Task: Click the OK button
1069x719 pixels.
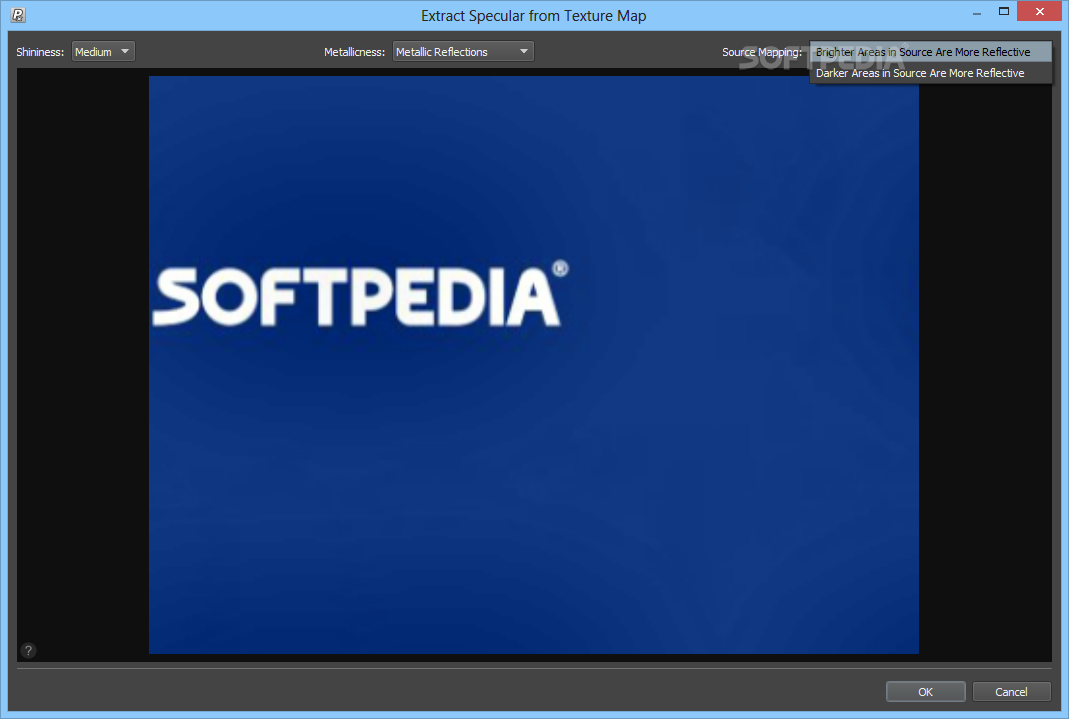Action: tap(925, 692)
